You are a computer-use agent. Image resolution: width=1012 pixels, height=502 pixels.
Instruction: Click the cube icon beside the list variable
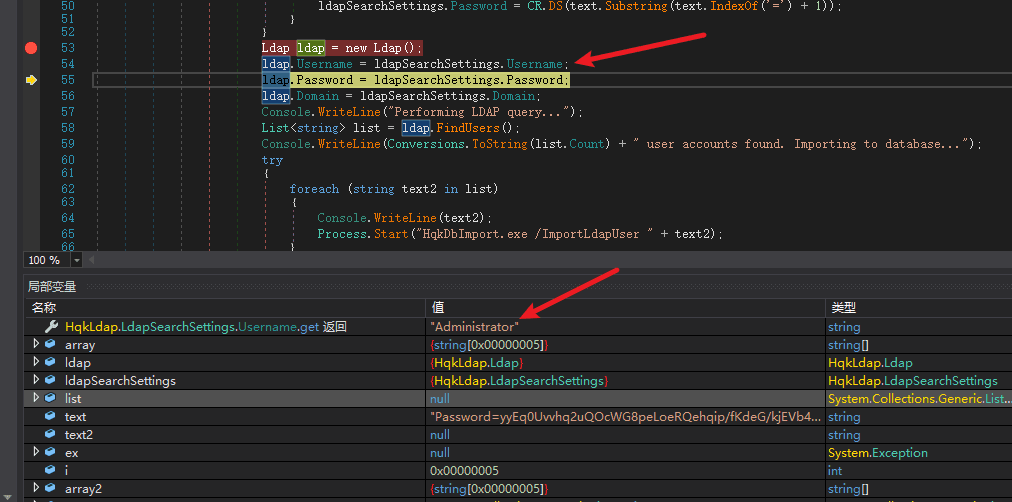click(x=51, y=399)
